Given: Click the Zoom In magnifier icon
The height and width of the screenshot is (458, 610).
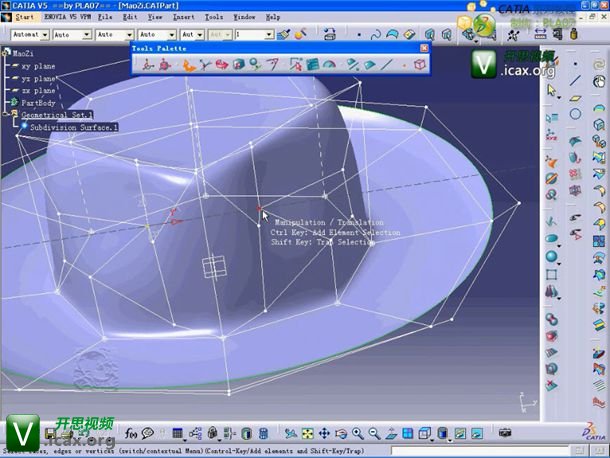Looking at the screenshot, I should [357, 433].
